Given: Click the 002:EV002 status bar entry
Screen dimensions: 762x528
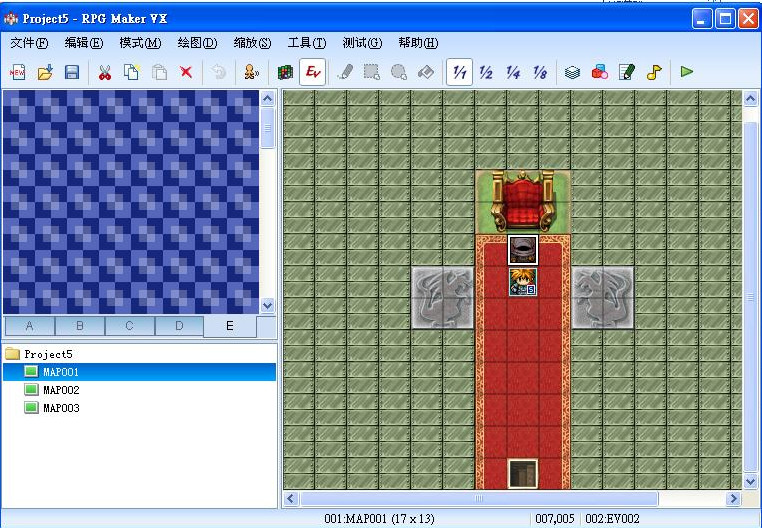Looking at the screenshot, I should point(612,519).
